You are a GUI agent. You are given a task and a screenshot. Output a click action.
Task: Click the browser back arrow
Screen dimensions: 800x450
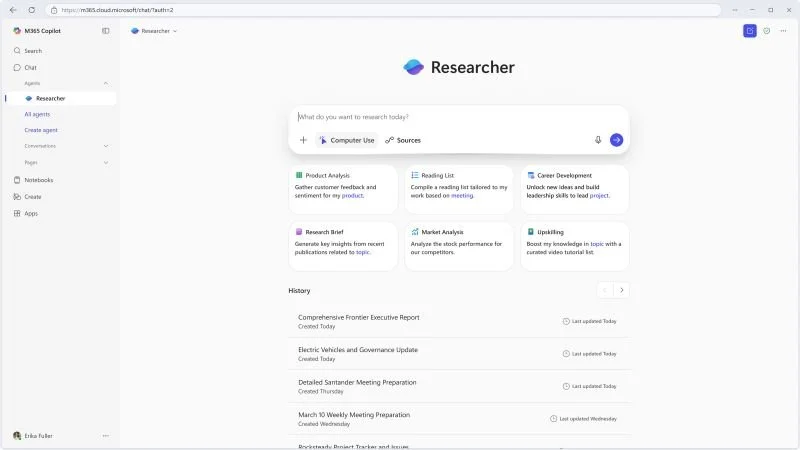point(13,10)
